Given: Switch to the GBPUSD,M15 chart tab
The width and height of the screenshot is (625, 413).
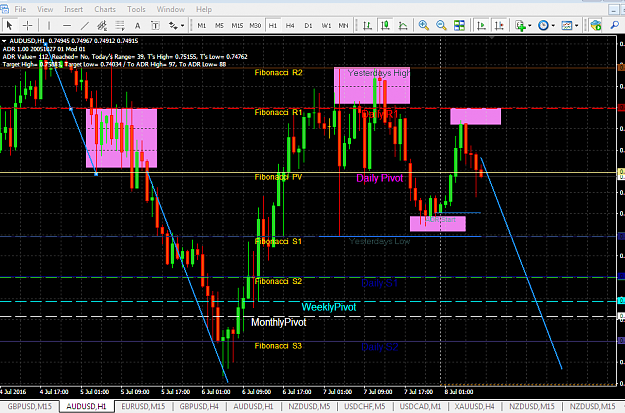Looking at the screenshot, I should tap(29, 407).
